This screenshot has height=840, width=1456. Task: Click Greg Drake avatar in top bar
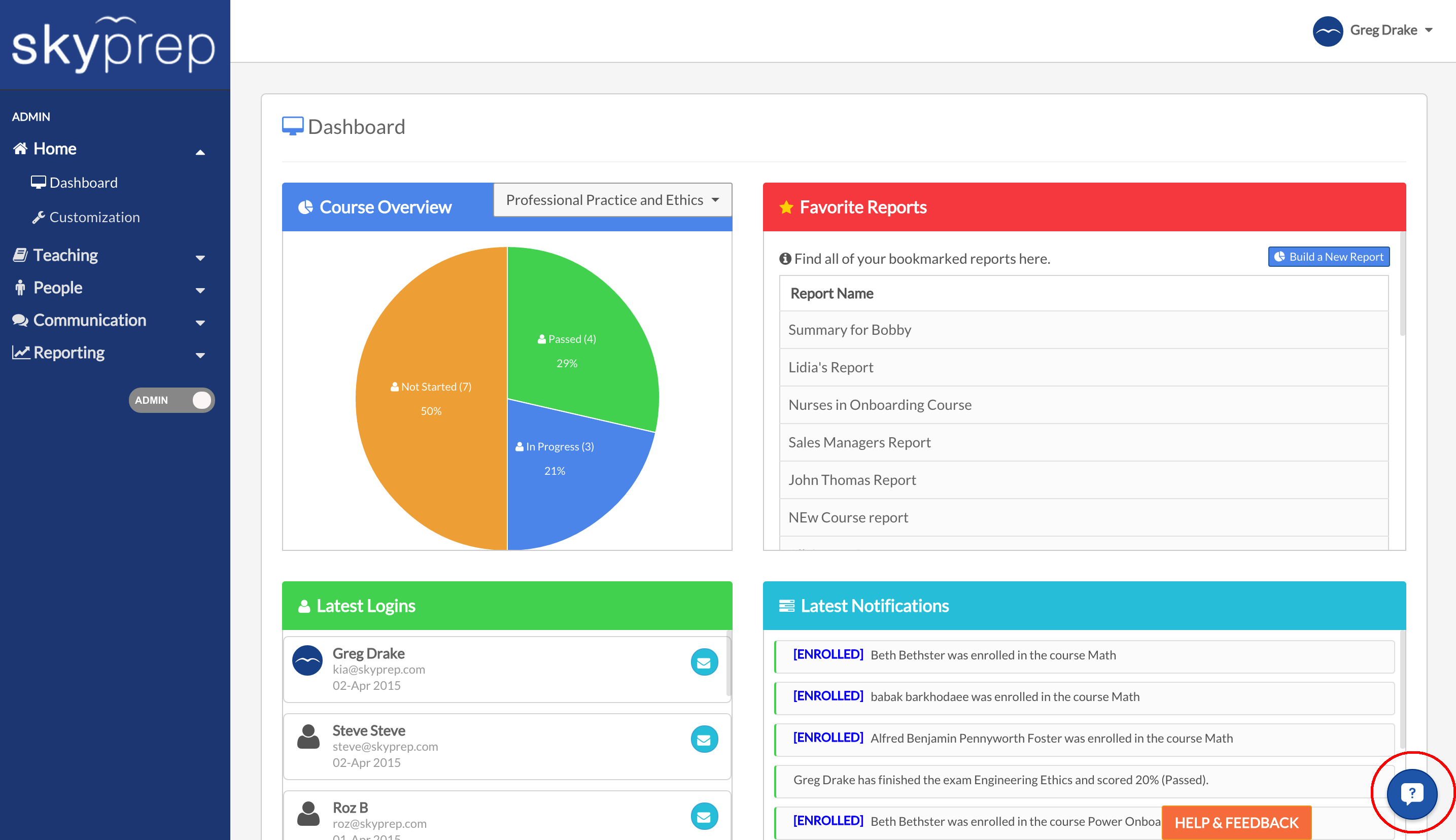tap(1327, 30)
